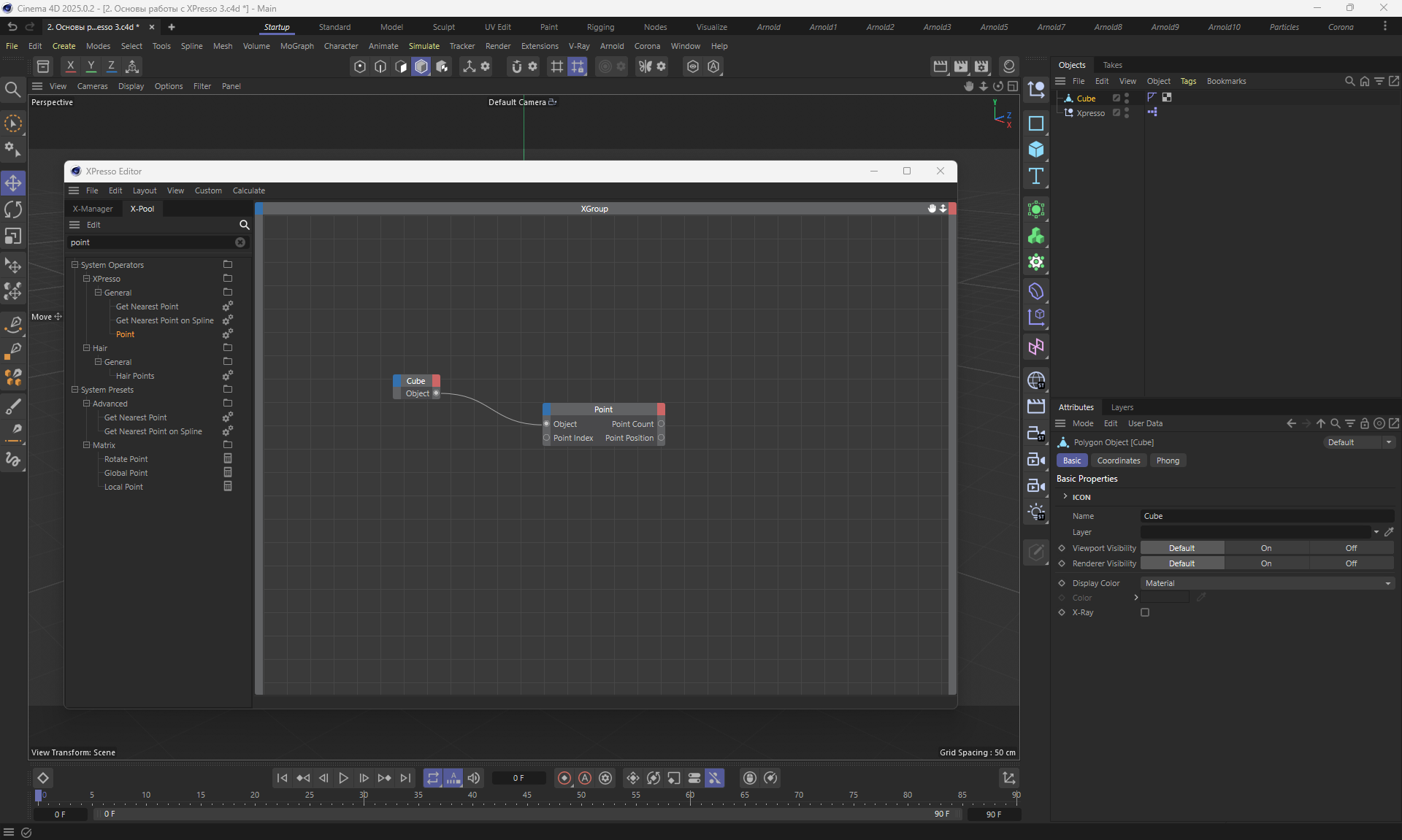Switch to the X-Manager tab
1402x840 pixels.
93,209
